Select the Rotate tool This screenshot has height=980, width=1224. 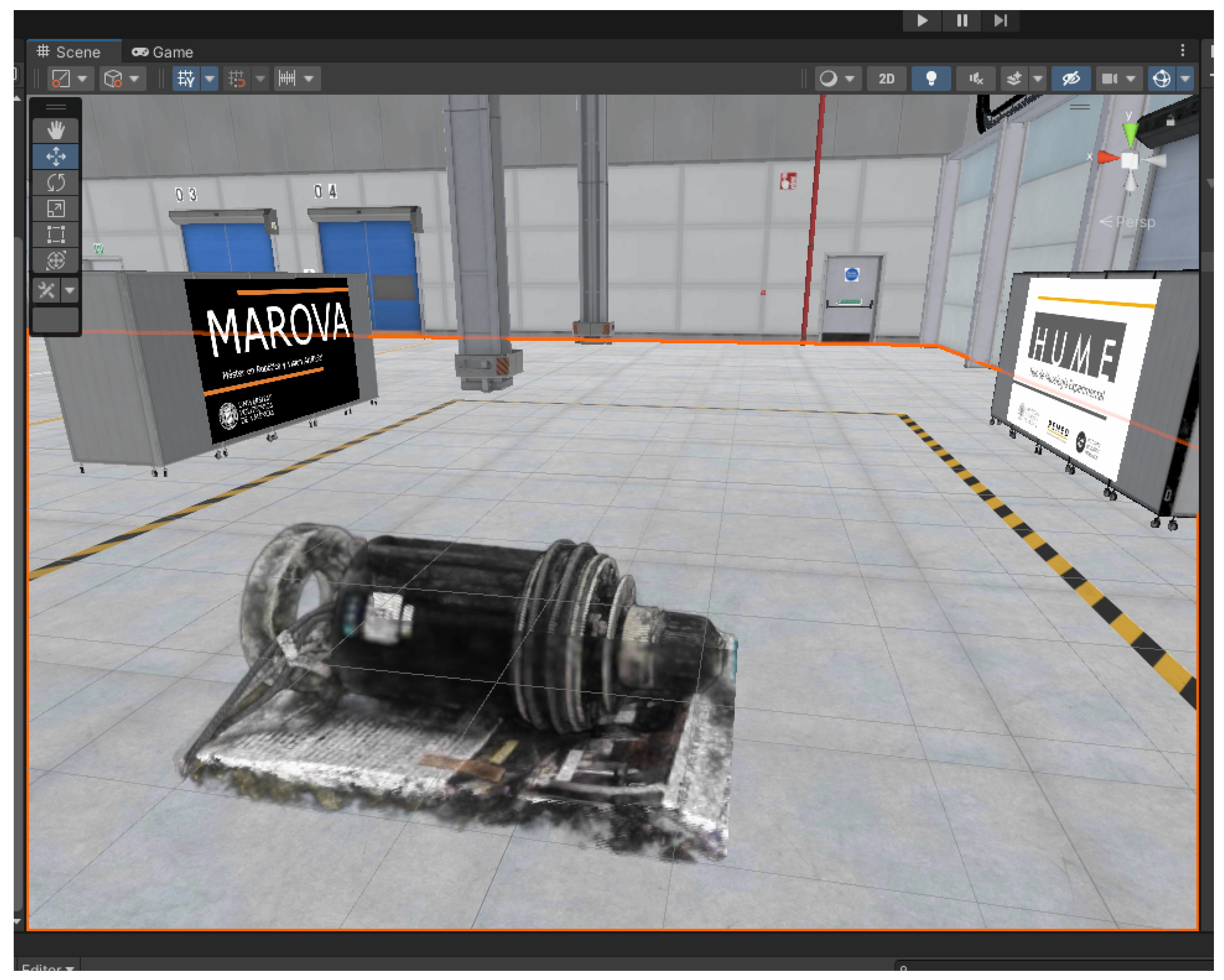(56, 183)
